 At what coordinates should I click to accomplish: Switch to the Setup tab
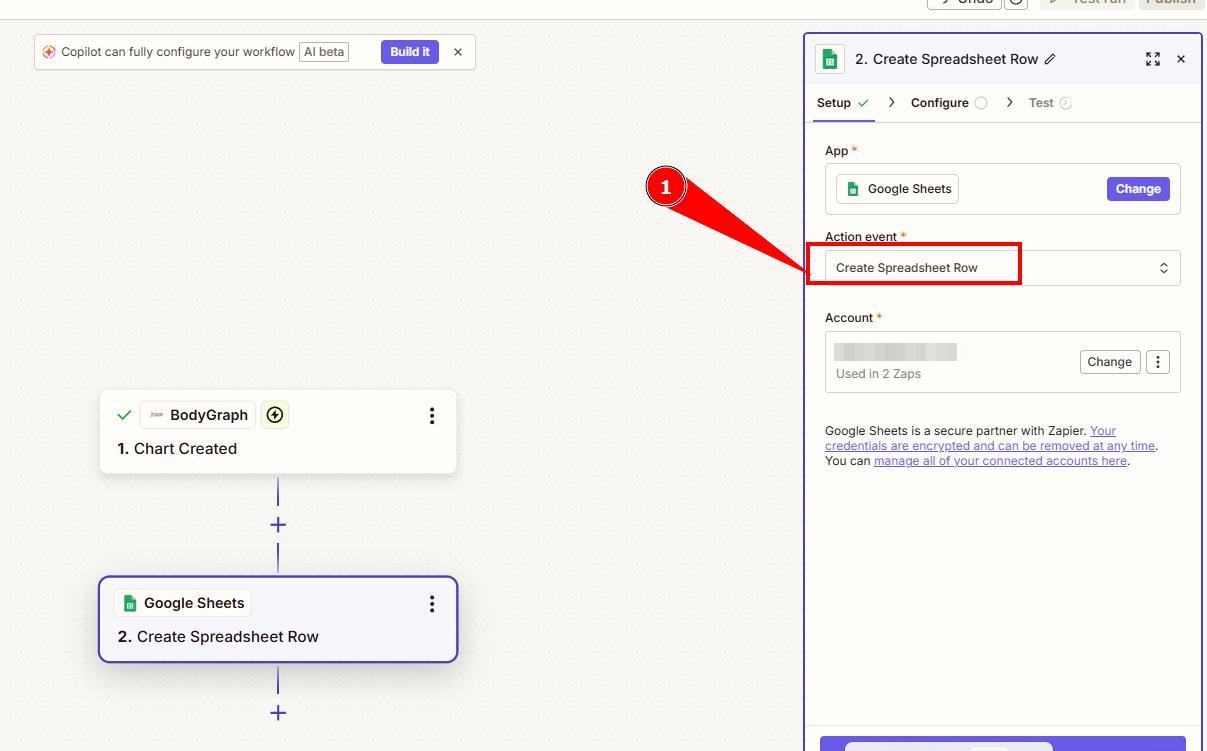tap(834, 103)
